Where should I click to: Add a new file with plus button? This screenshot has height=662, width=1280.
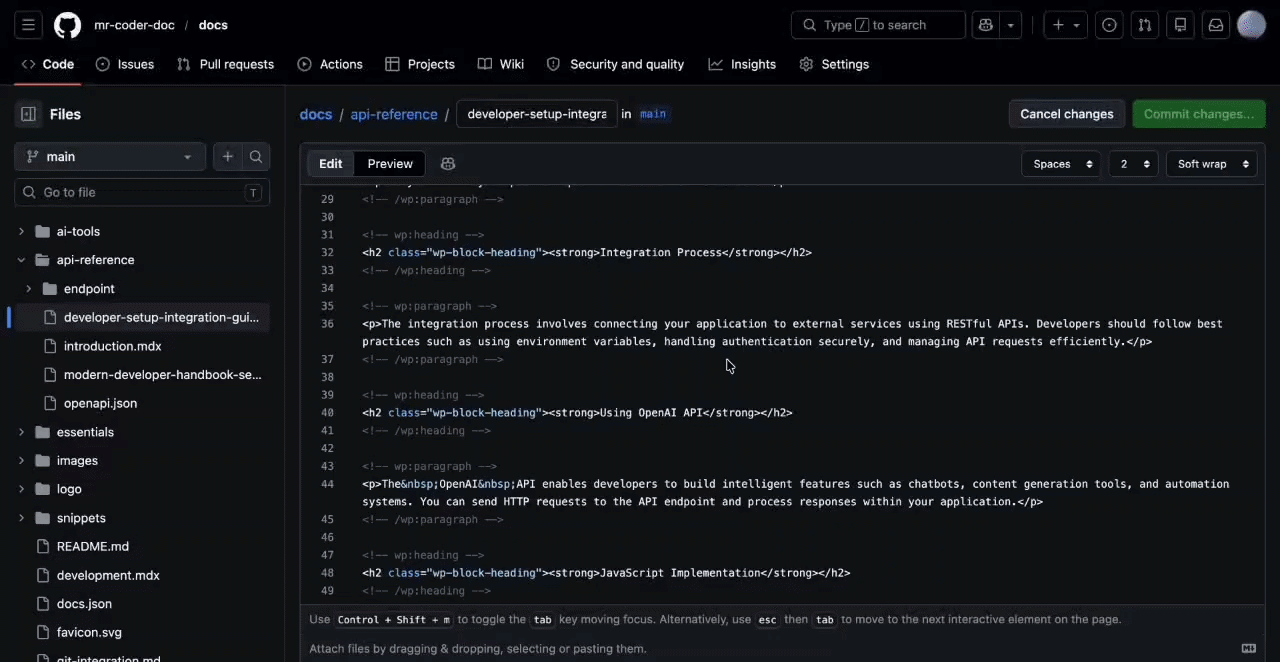point(228,157)
